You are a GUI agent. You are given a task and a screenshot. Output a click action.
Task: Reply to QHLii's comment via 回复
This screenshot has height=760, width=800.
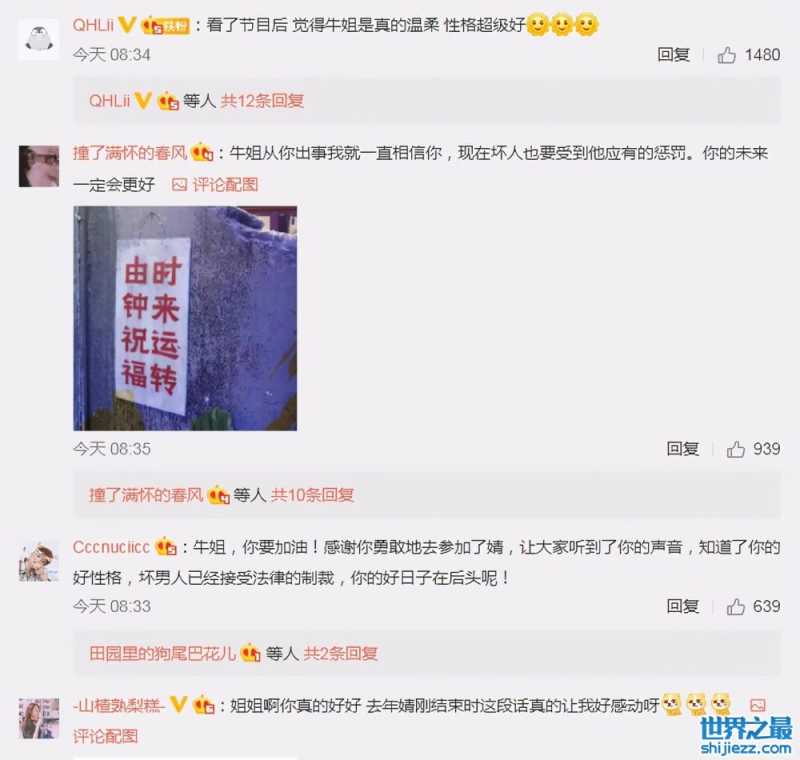tap(673, 55)
